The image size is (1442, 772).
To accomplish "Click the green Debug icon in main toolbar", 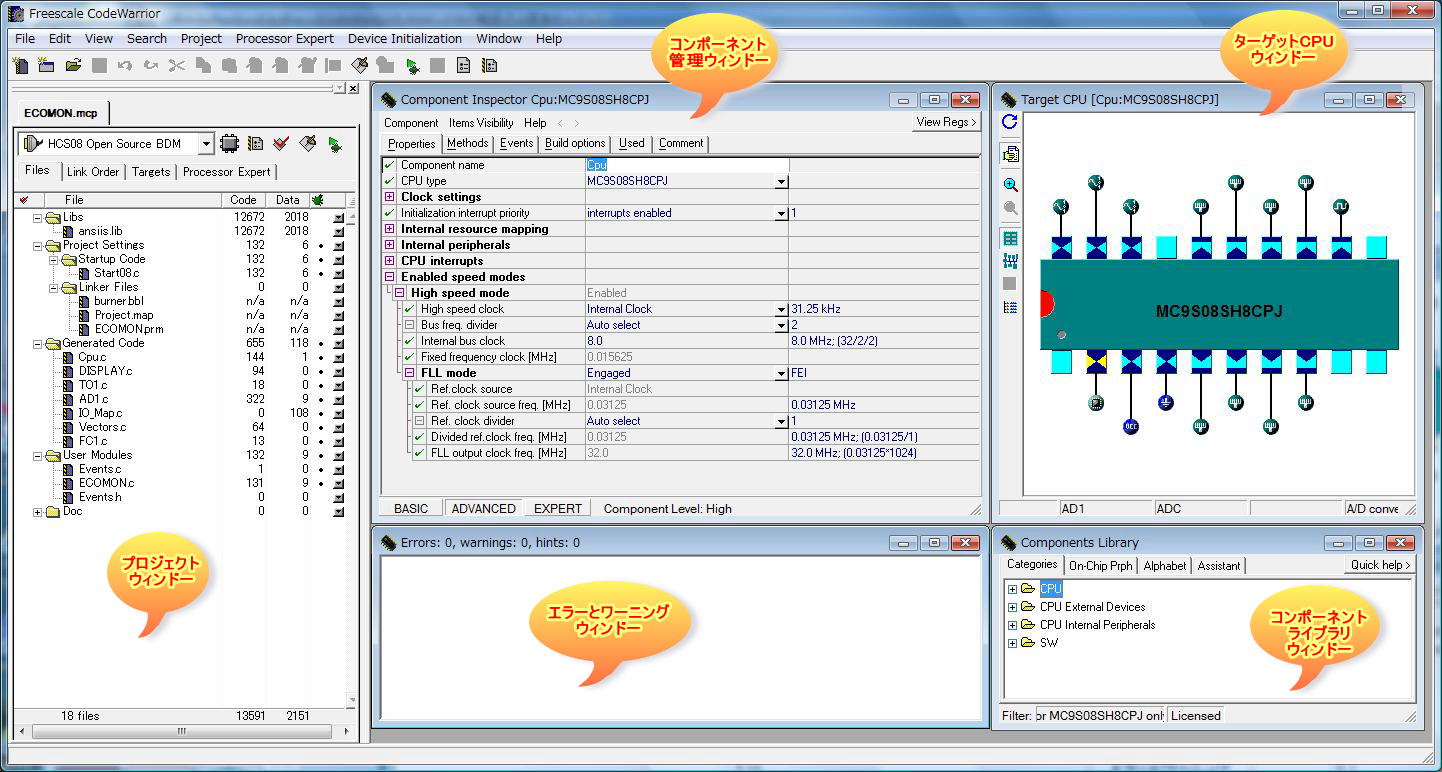I will [412, 65].
